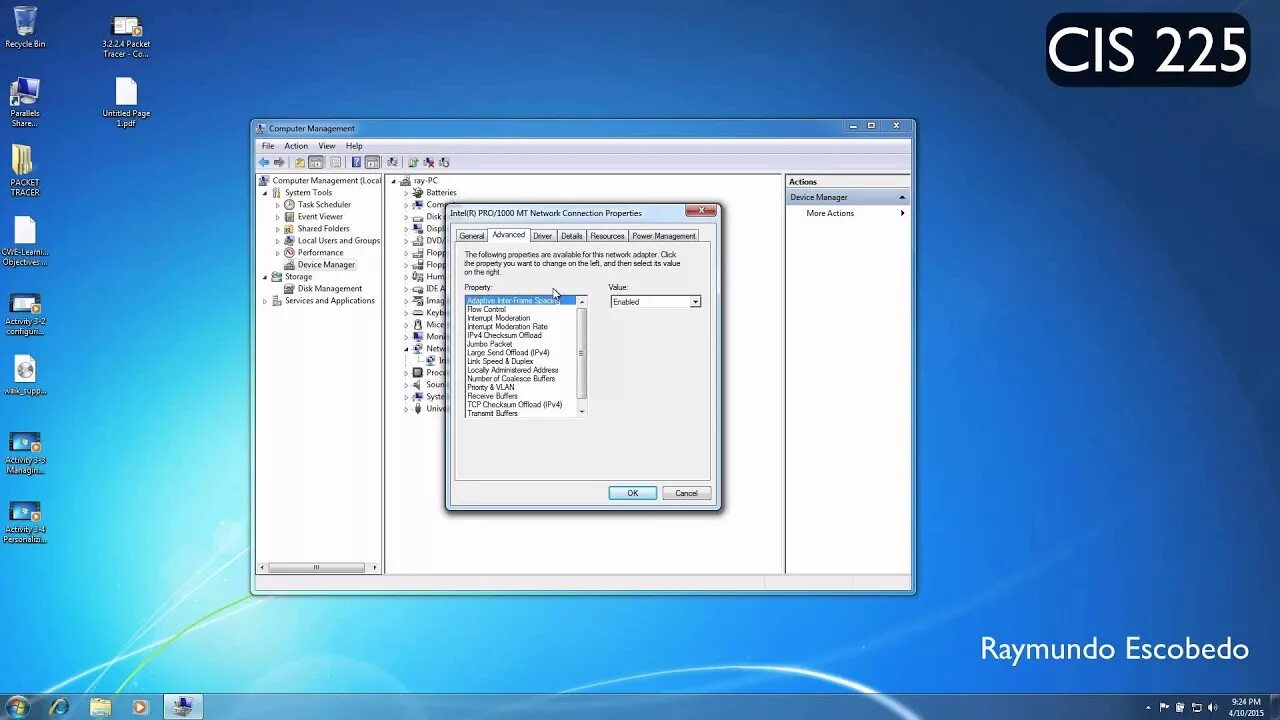Select Performance in the left tree

[320, 253]
